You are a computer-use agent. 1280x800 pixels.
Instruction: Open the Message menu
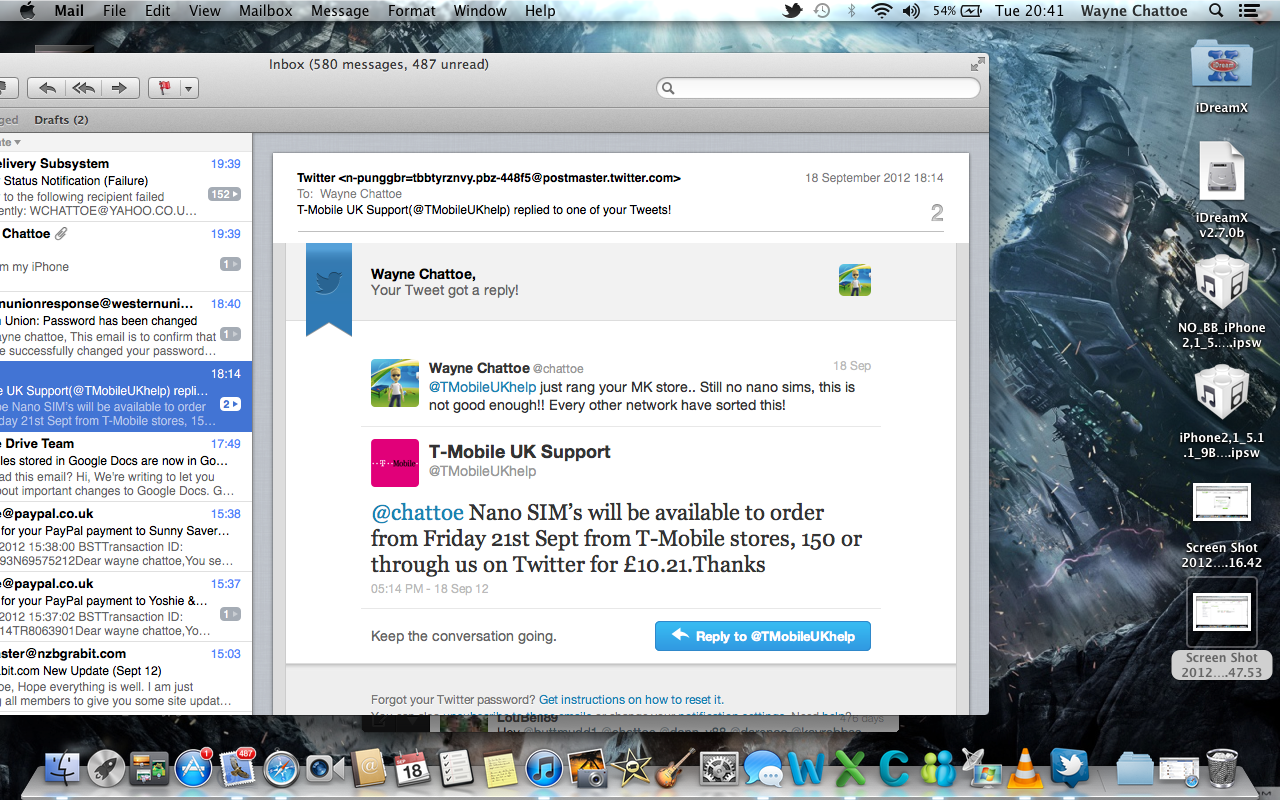point(340,11)
